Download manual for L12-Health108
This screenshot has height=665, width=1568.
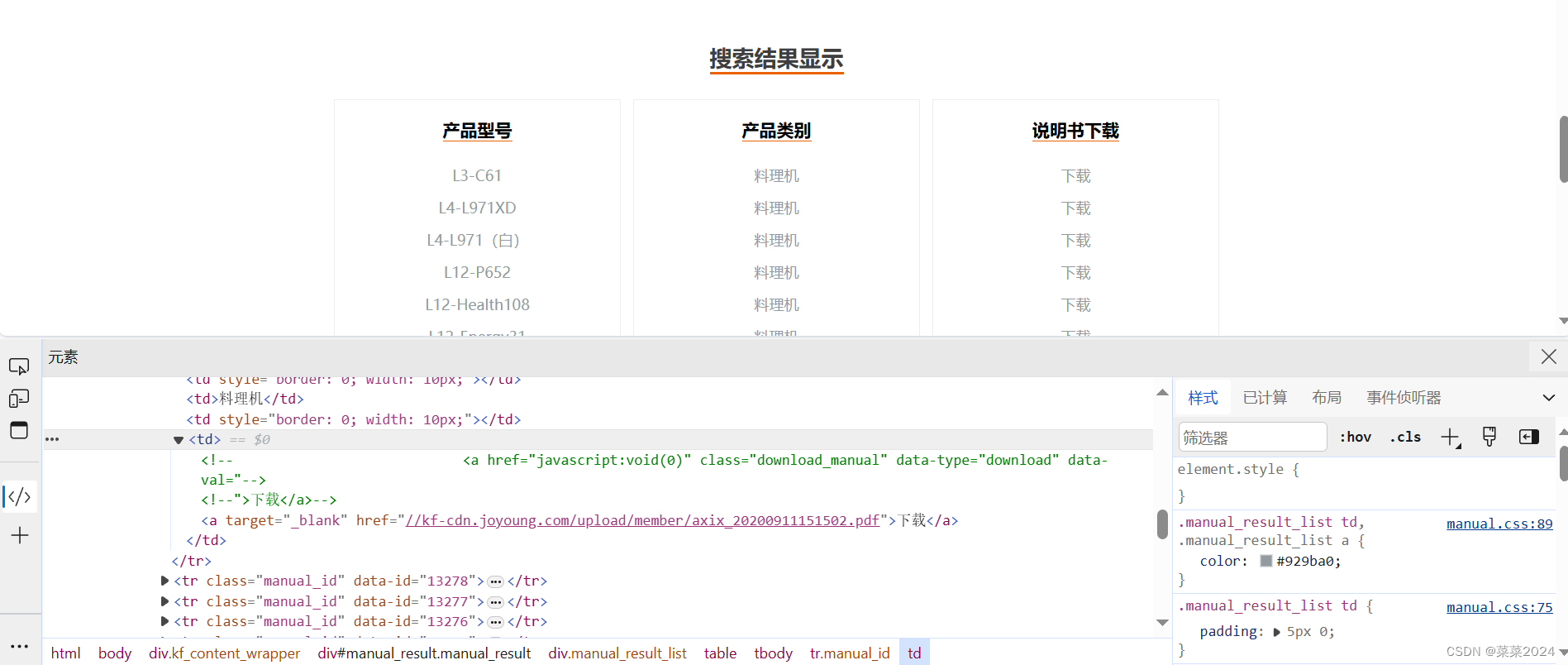point(1075,304)
